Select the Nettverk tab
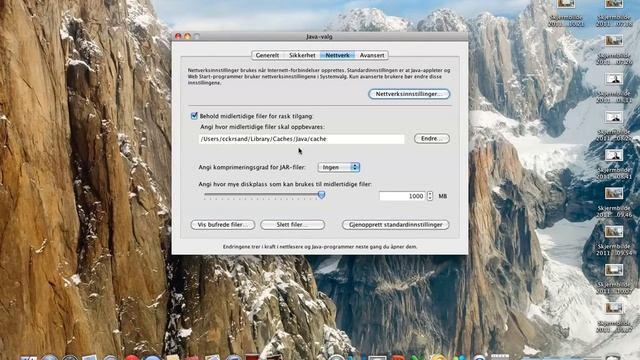The image size is (640, 360). 337,55
